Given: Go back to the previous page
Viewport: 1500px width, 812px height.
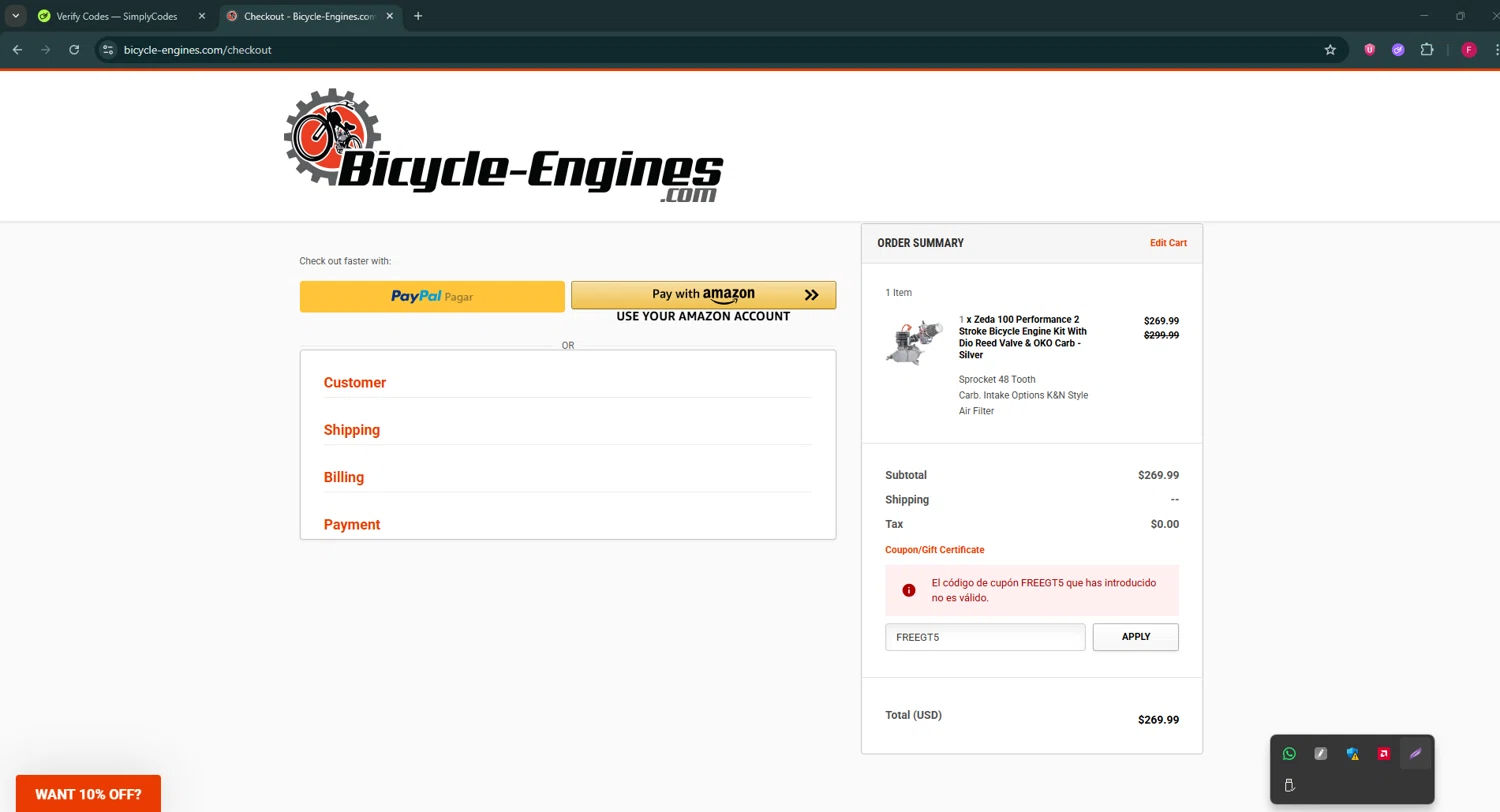Looking at the screenshot, I should pos(17,49).
